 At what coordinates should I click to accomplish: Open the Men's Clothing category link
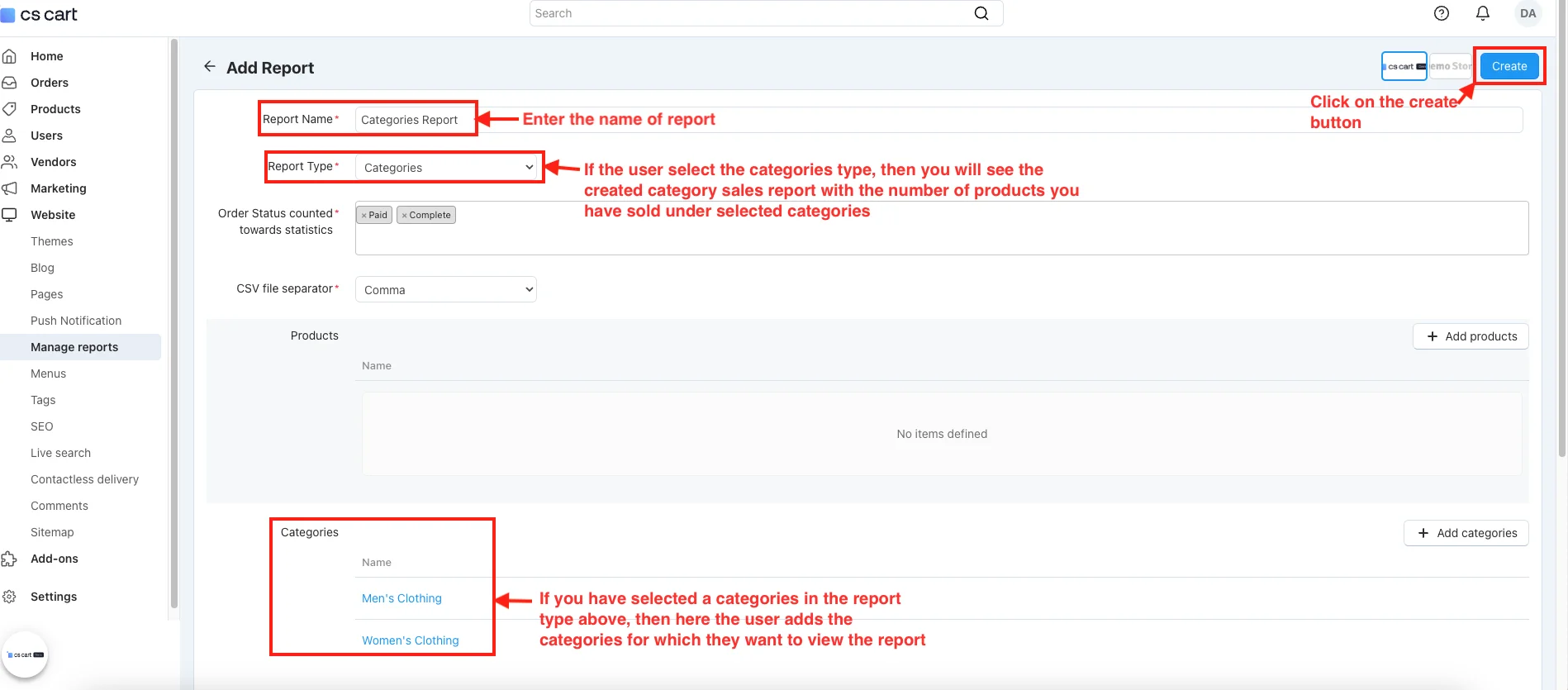point(402,598)
